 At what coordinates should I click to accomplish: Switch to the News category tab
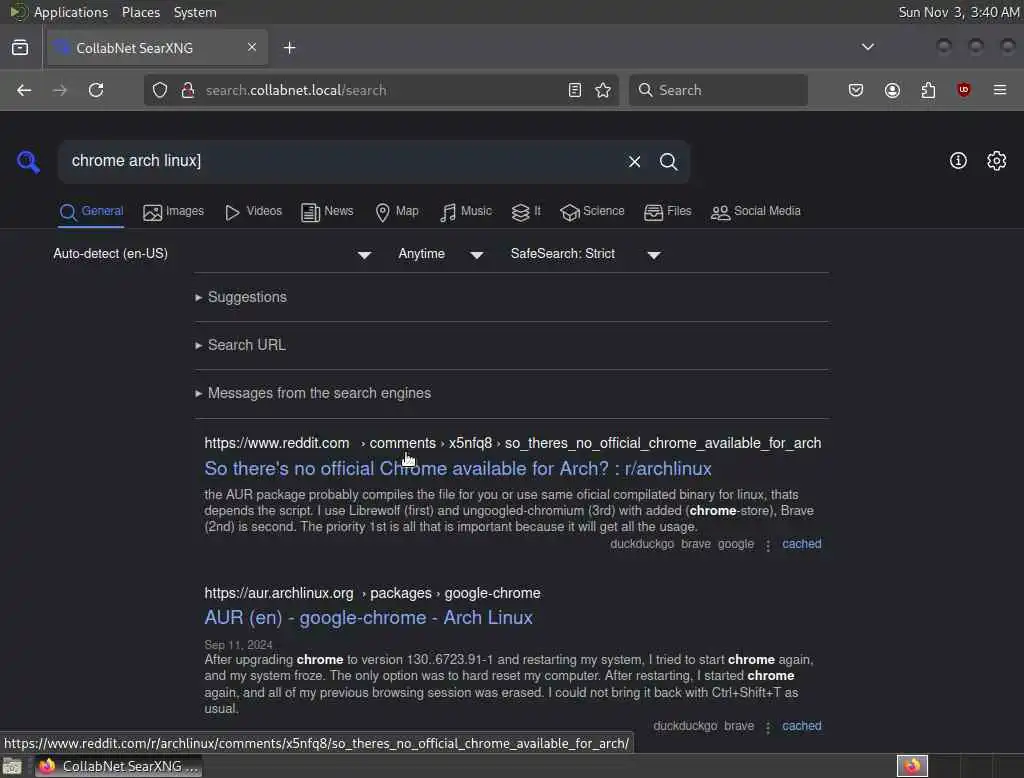click(x=327, y=212)
